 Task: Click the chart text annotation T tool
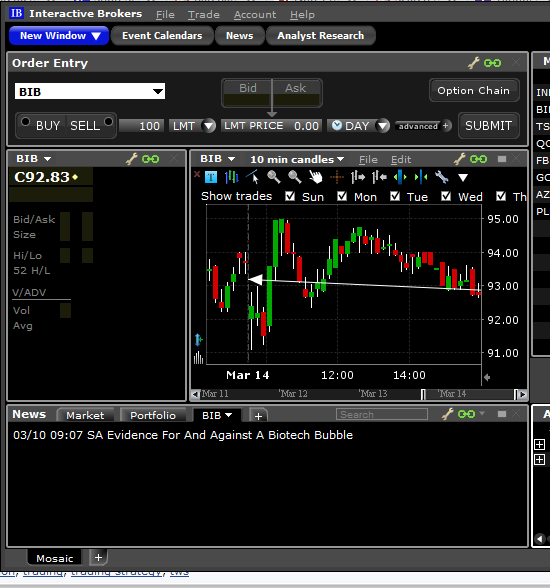coord(211,177)
